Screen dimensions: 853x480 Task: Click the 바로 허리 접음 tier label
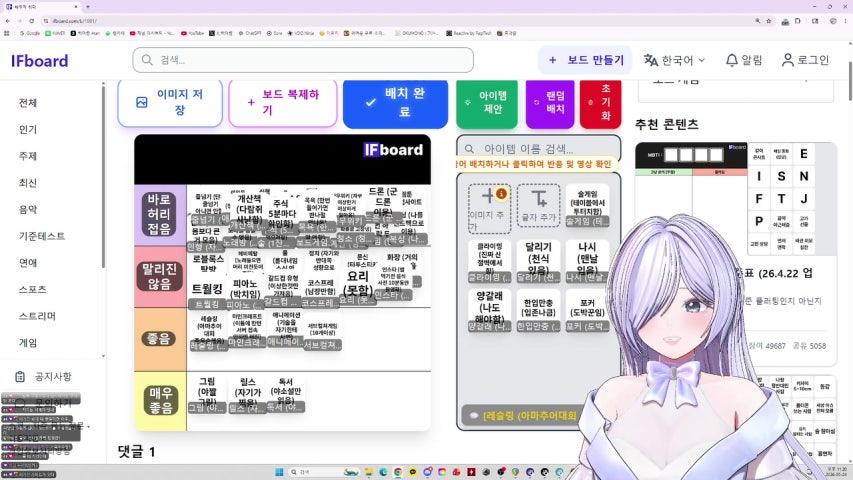(159, 214)
